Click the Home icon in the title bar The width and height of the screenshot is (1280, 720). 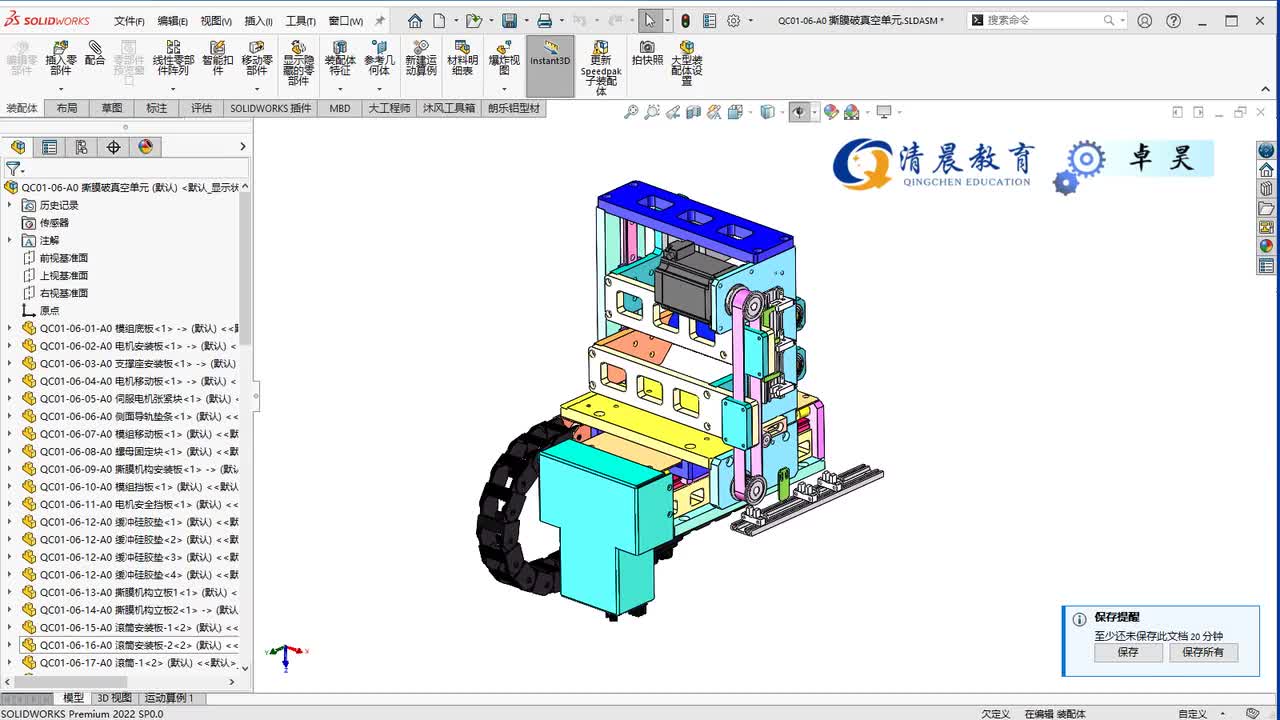coord(415,20)
